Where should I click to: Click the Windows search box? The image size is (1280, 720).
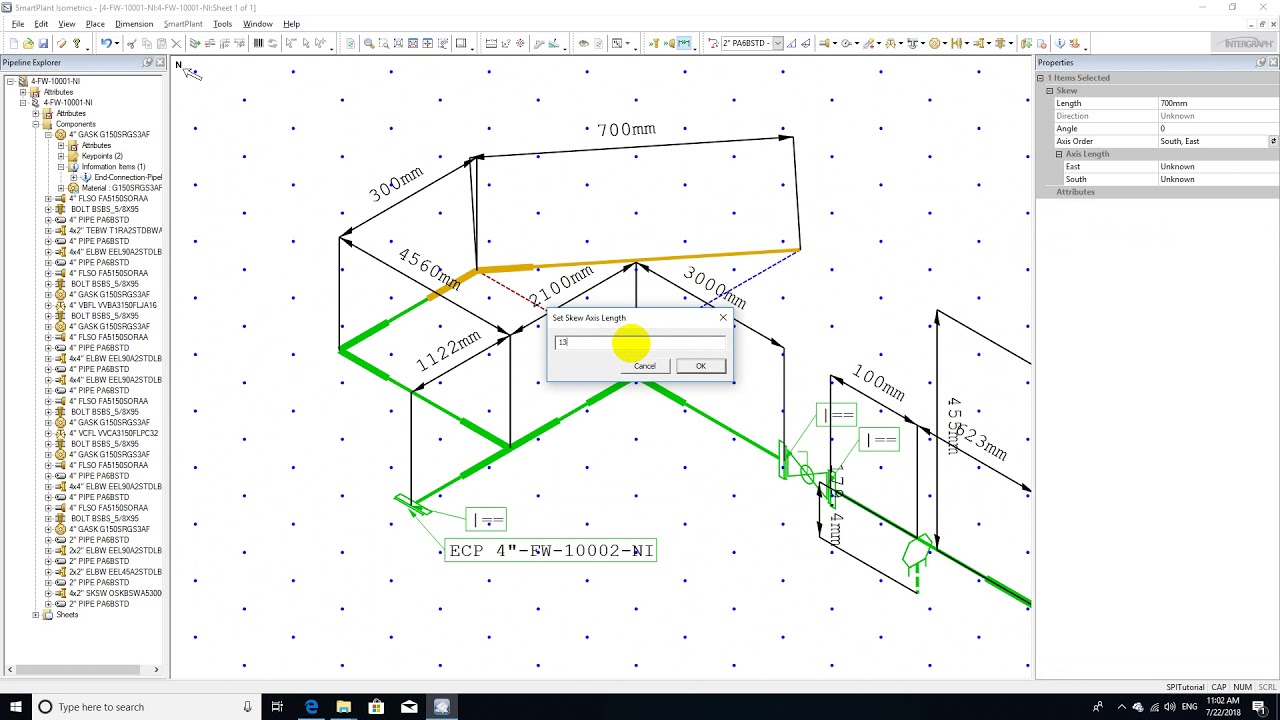(x=145, y=707)
